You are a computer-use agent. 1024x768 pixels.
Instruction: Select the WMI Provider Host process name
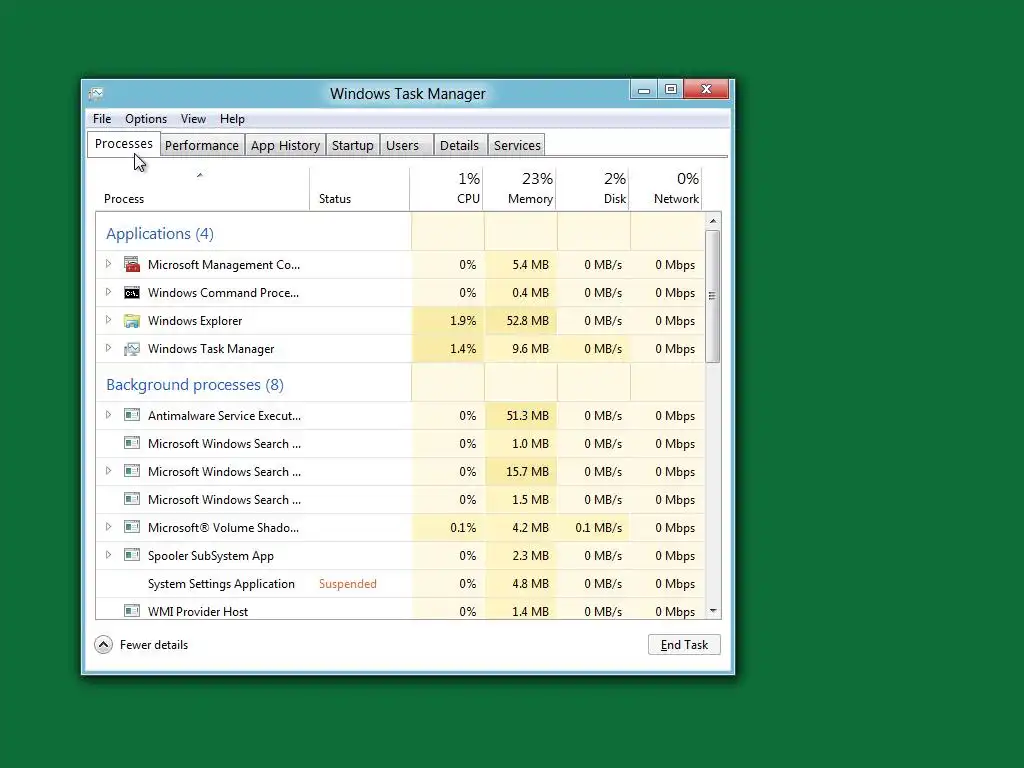click(198, 612)
